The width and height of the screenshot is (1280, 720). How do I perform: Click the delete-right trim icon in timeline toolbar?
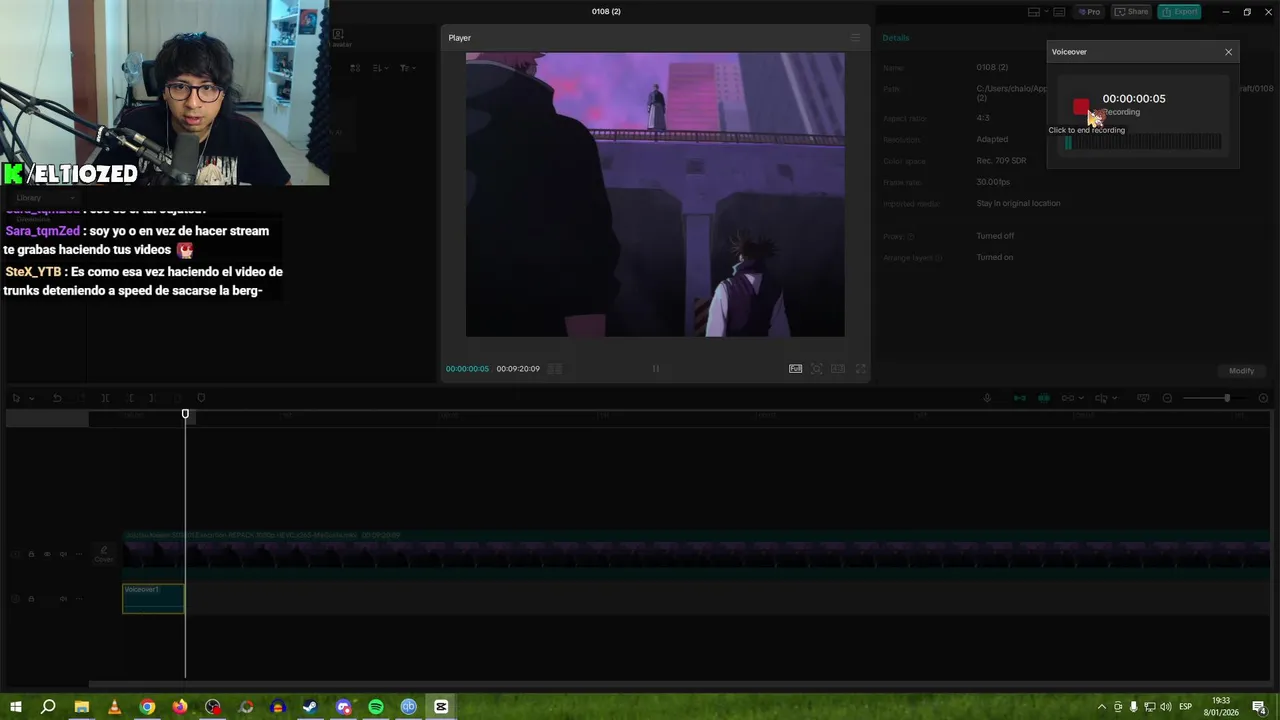coord(152,398)
